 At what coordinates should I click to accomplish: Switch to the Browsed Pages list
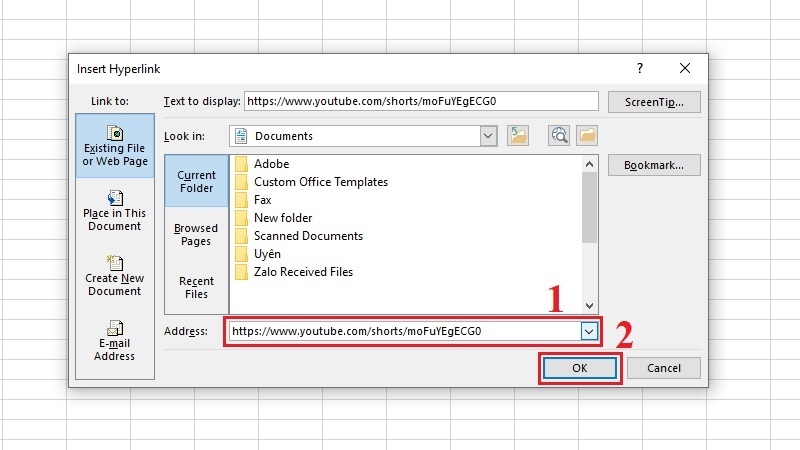pos(196,234)
